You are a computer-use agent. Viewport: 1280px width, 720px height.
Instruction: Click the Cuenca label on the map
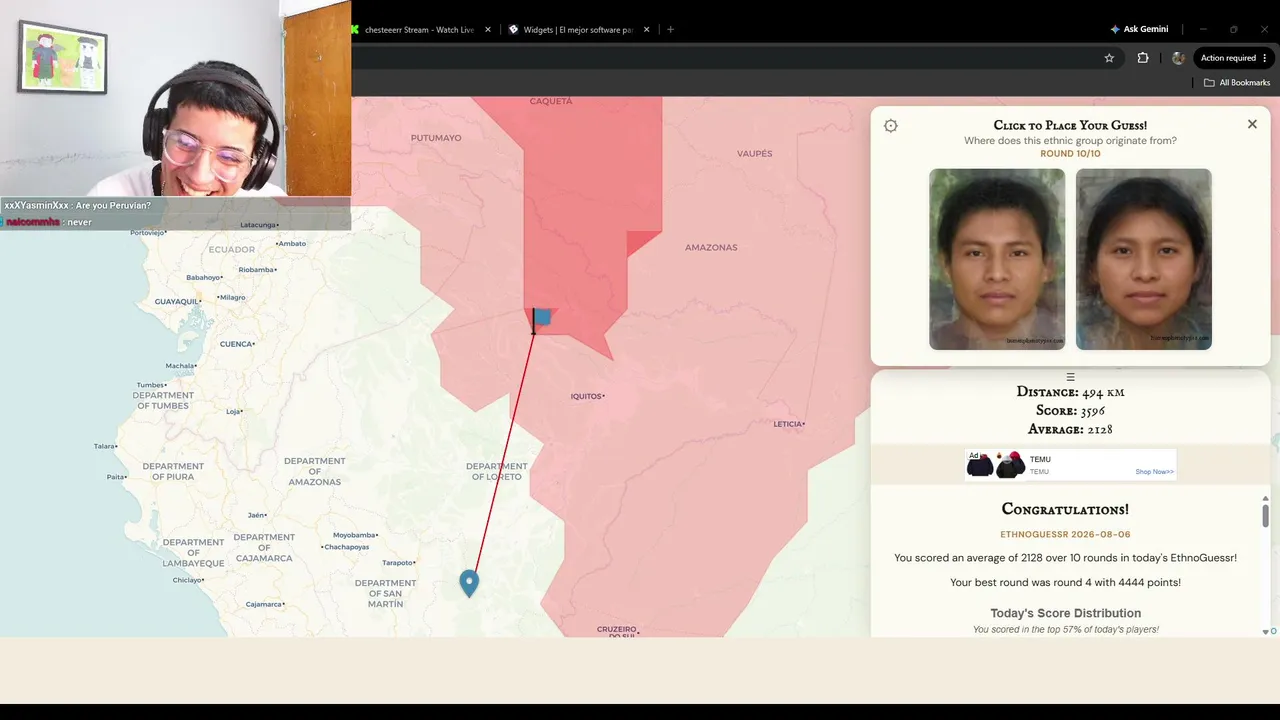[x=236, y=344]
